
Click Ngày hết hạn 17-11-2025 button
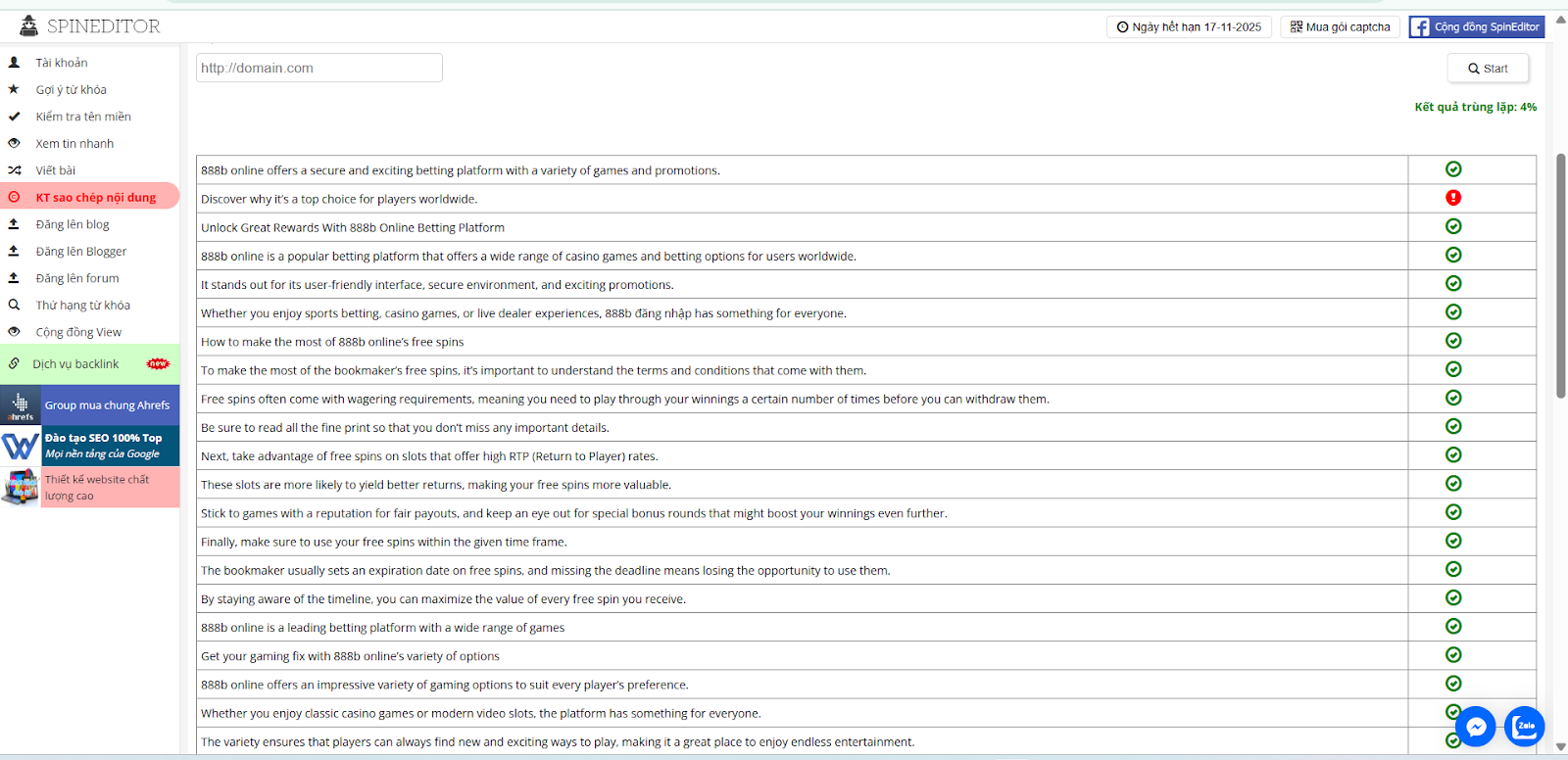(x=1189, y=27)
